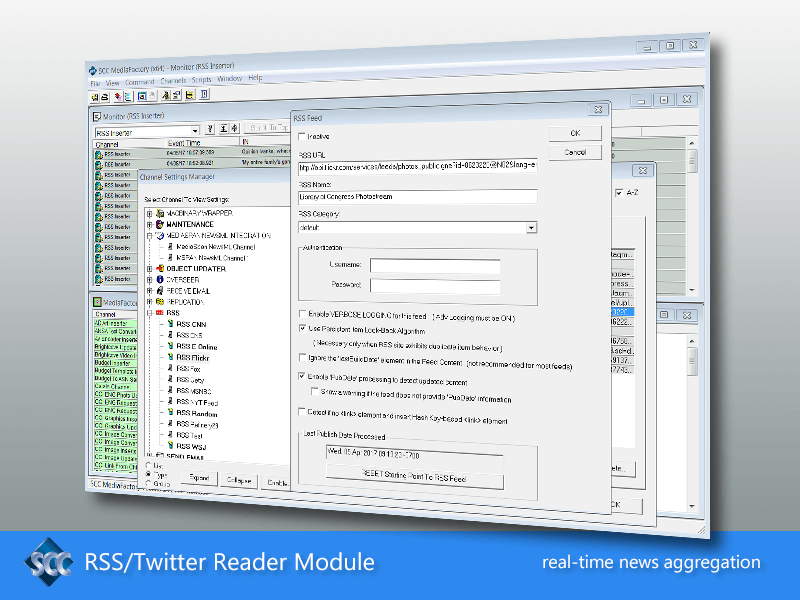Open the Scripts menu
This screenshot has width=800, height=600.
coord(201,80)
